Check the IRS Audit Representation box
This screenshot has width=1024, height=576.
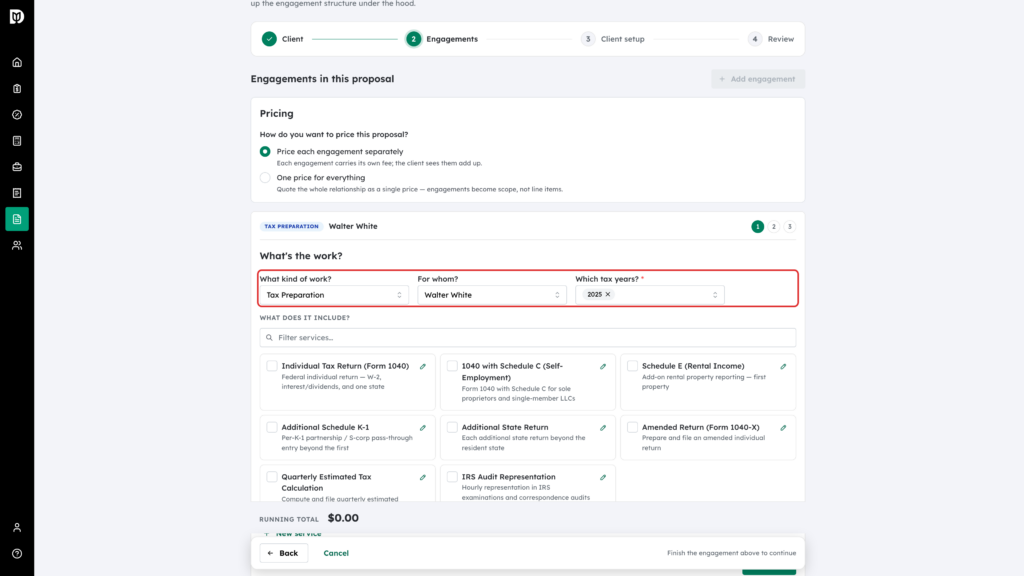452,477
